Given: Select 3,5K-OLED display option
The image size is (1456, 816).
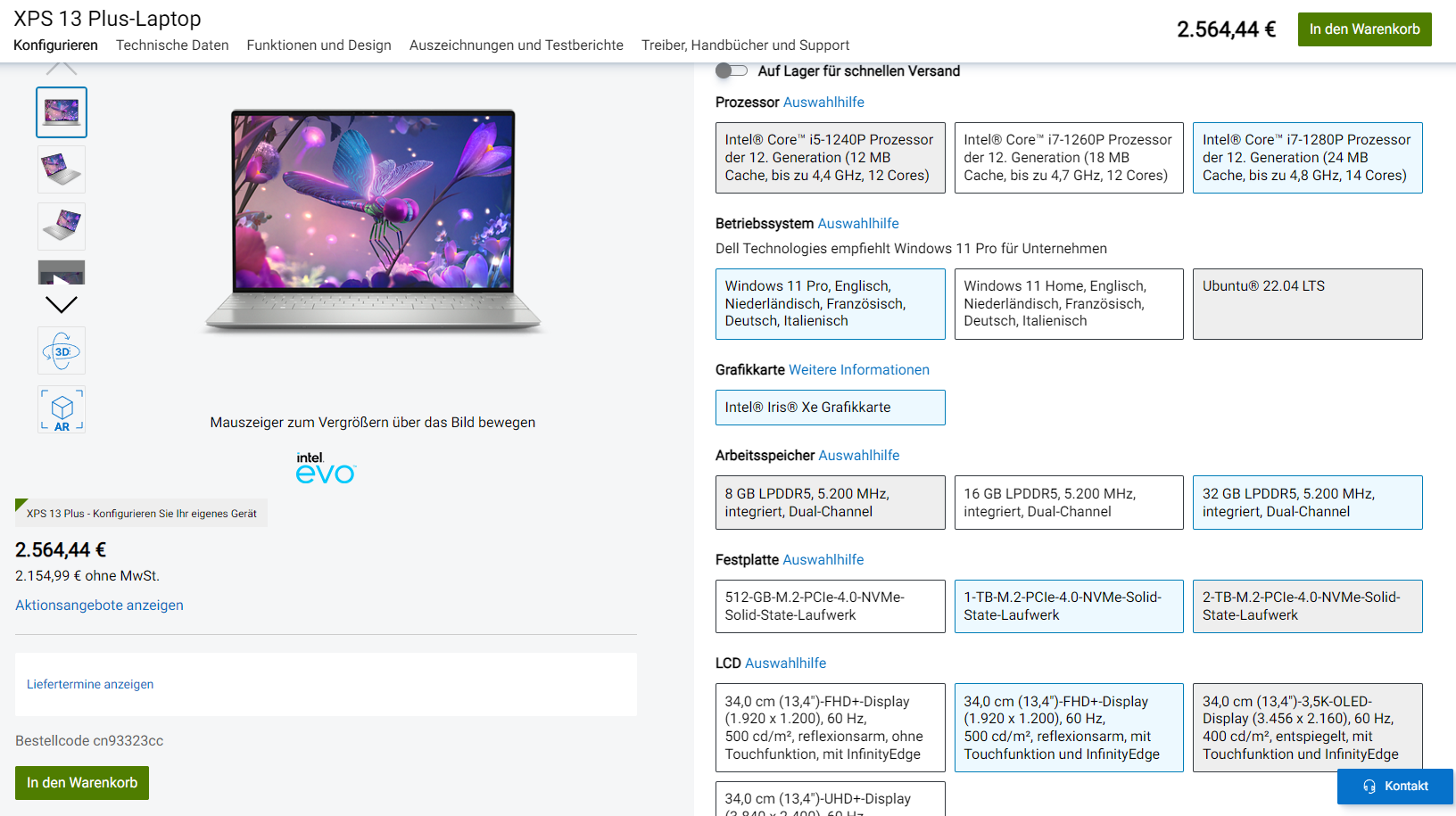Looking at the screenshot, I should pyautogui.click(x=1308, y=728).
